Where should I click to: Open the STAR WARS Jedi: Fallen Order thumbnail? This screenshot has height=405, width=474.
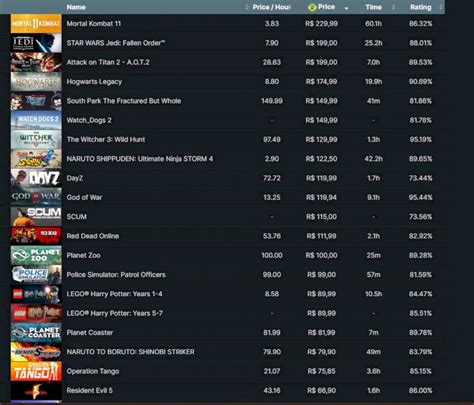pos(36,43)
